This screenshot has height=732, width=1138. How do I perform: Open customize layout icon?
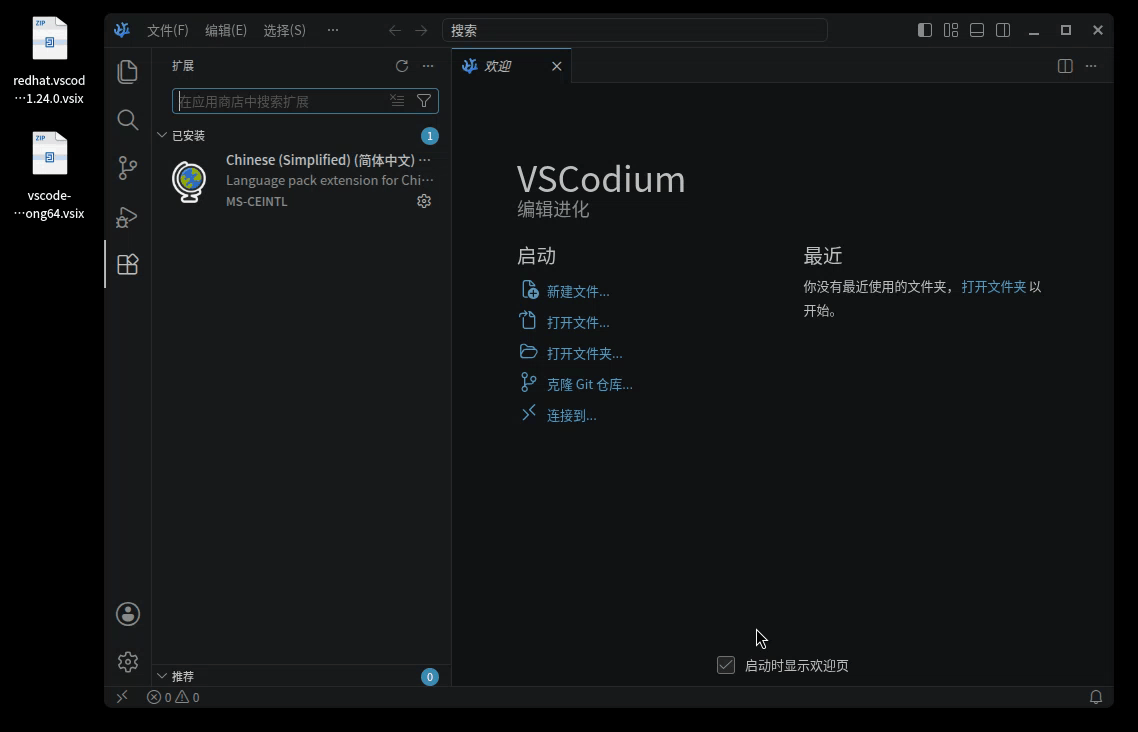pyautogui.click(x=951, y=30)
